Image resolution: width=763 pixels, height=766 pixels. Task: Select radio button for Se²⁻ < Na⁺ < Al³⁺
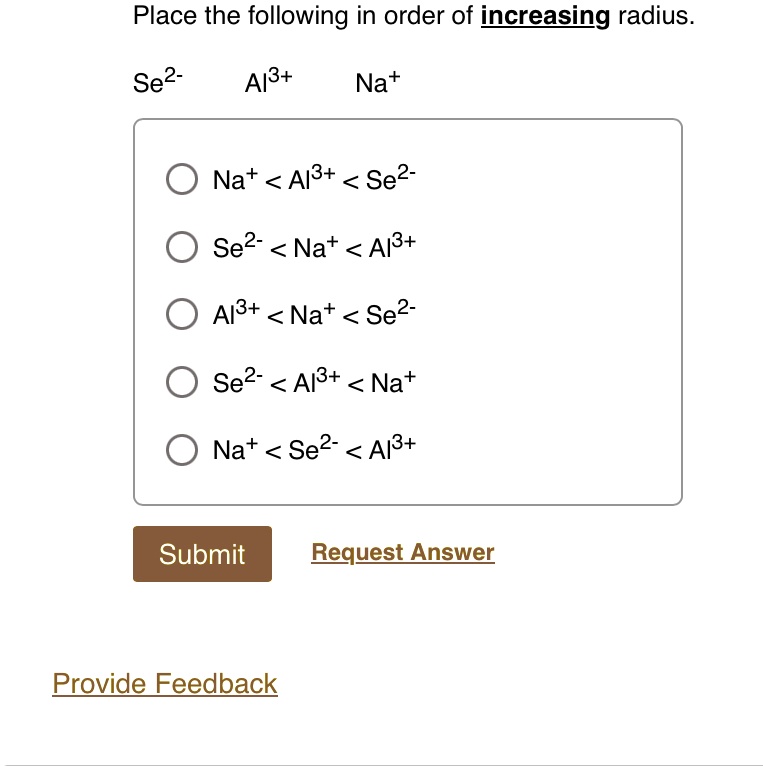[182, 247]
